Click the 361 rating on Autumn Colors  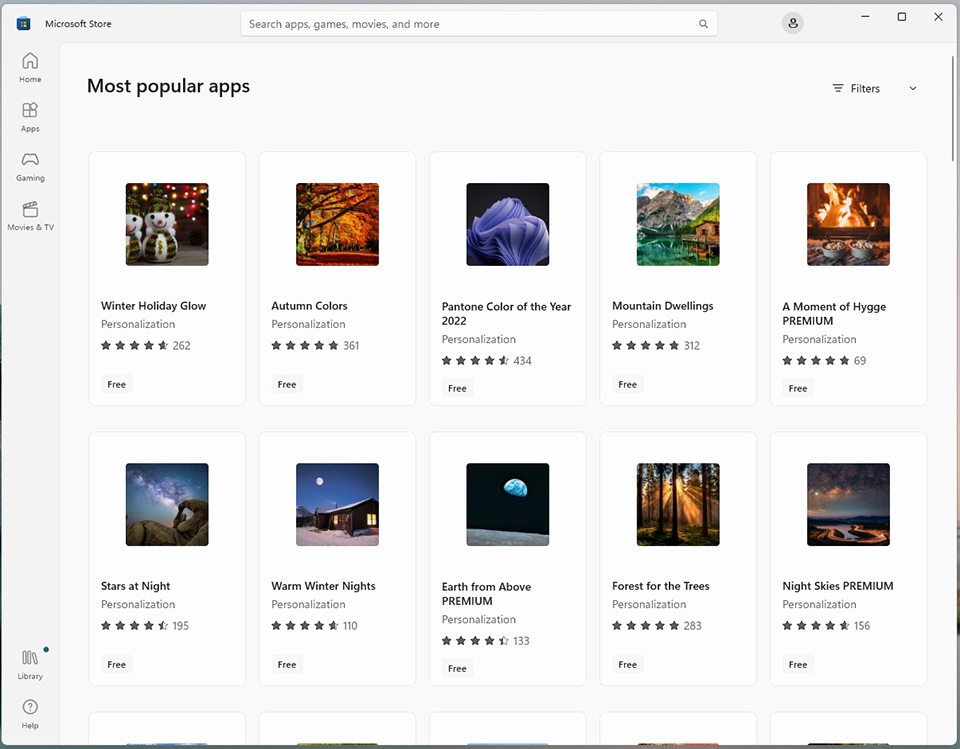pos(351,345)
